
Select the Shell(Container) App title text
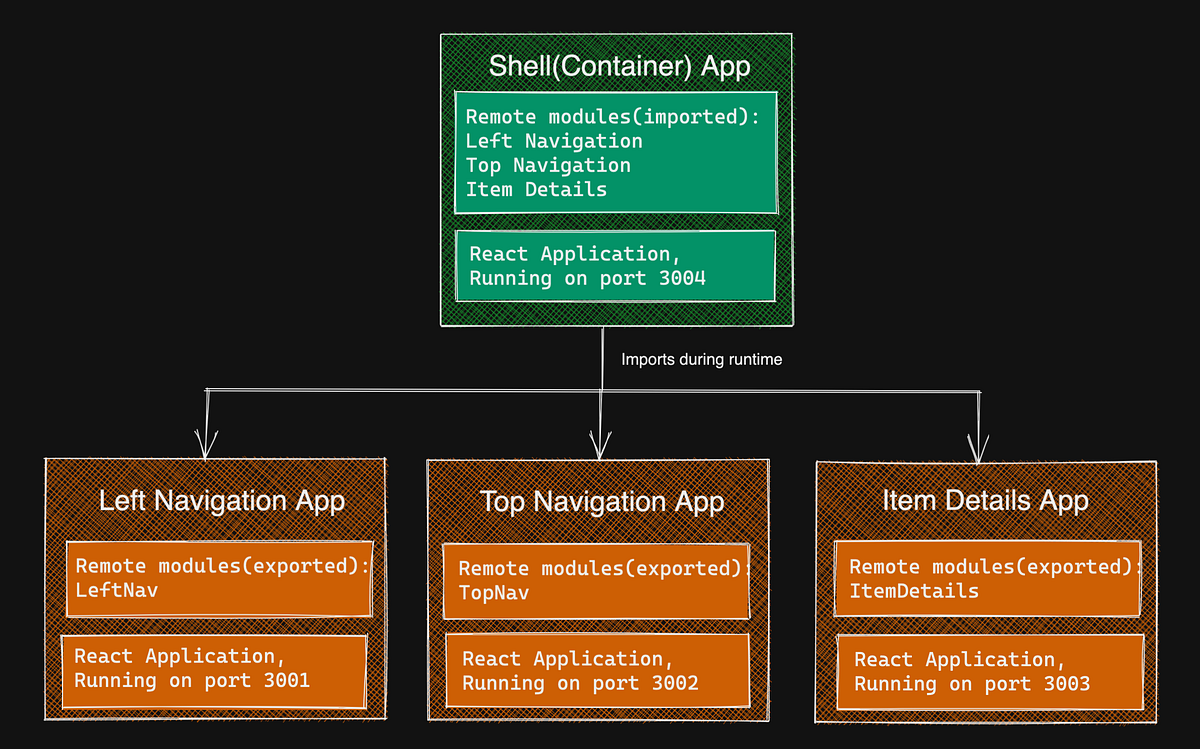click(x=618, y=66)
